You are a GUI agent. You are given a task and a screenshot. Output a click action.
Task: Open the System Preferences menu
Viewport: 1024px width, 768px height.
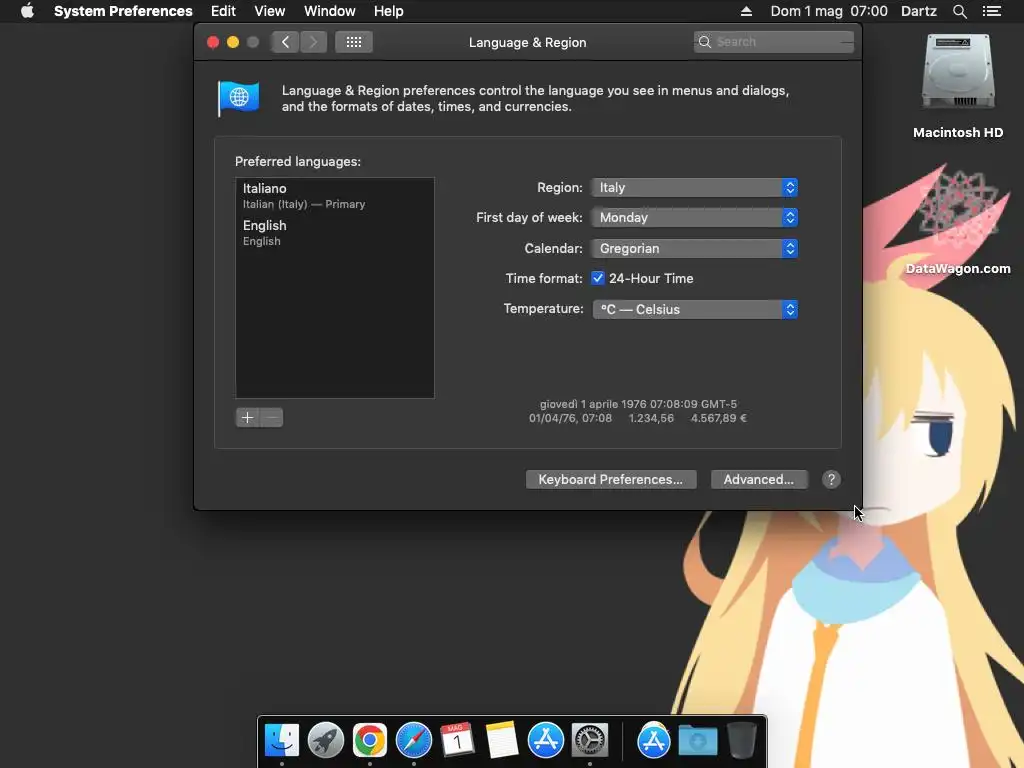coord(123,11)
